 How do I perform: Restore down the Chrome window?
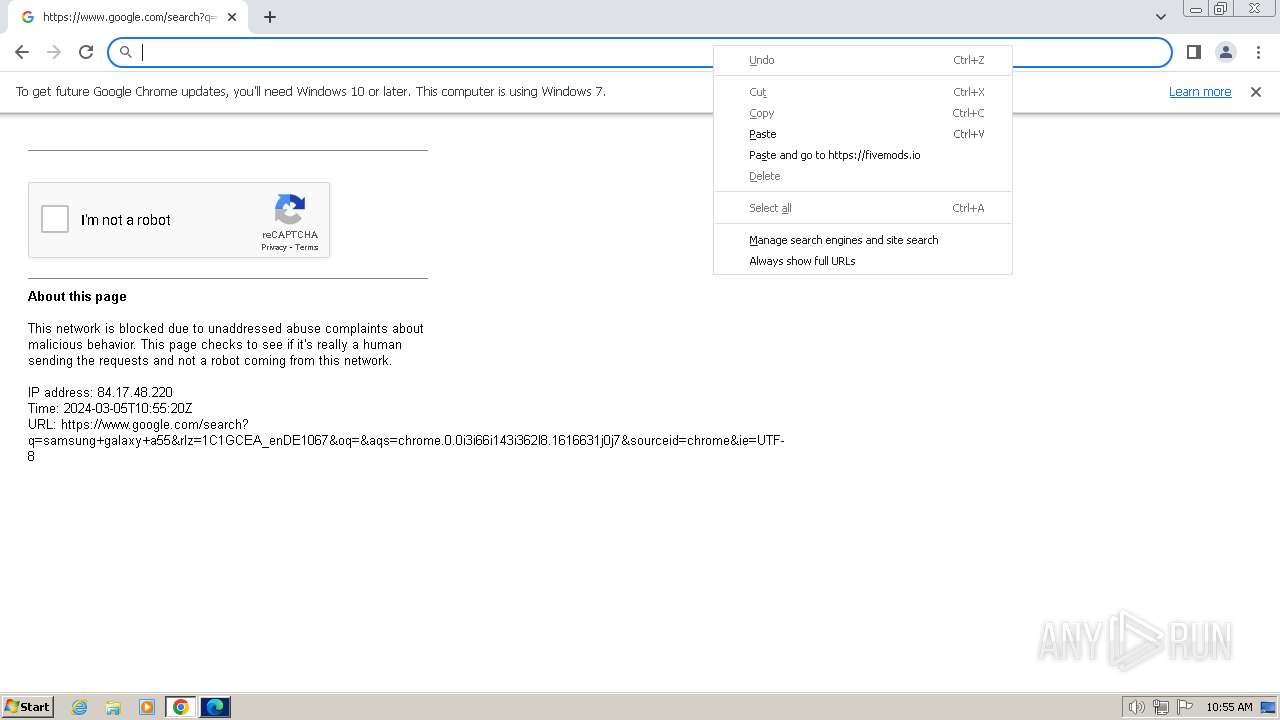pos(1221,9)
